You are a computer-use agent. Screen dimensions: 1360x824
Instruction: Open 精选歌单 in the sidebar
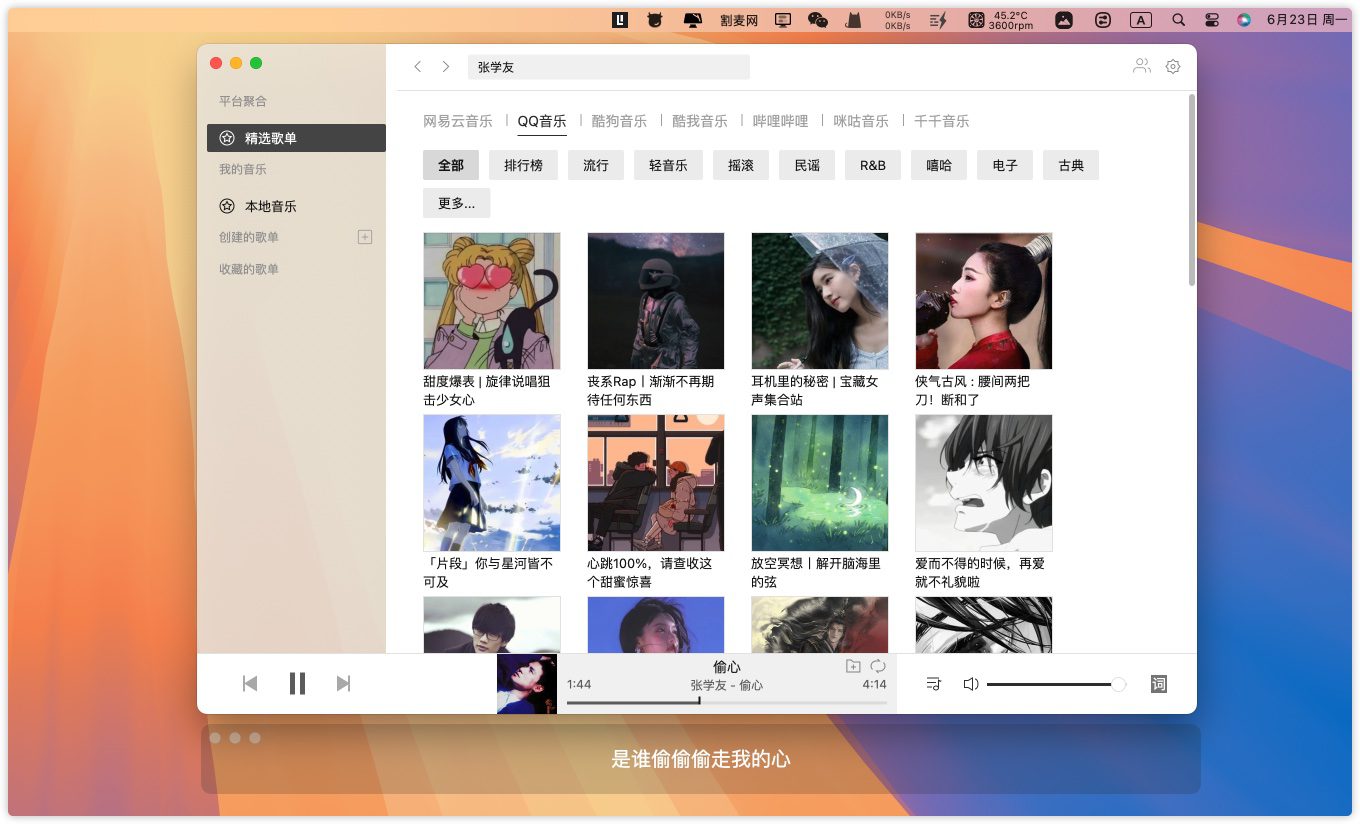click(296, 138)
